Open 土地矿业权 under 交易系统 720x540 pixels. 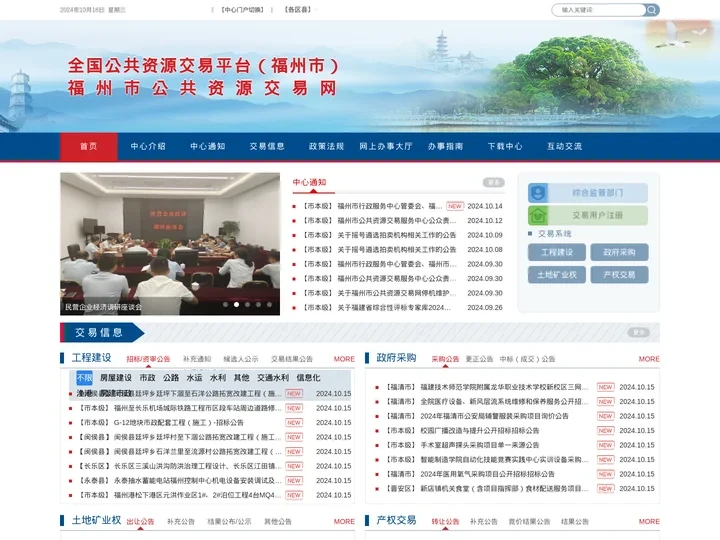pyautogui.click(x=557, y=275)
